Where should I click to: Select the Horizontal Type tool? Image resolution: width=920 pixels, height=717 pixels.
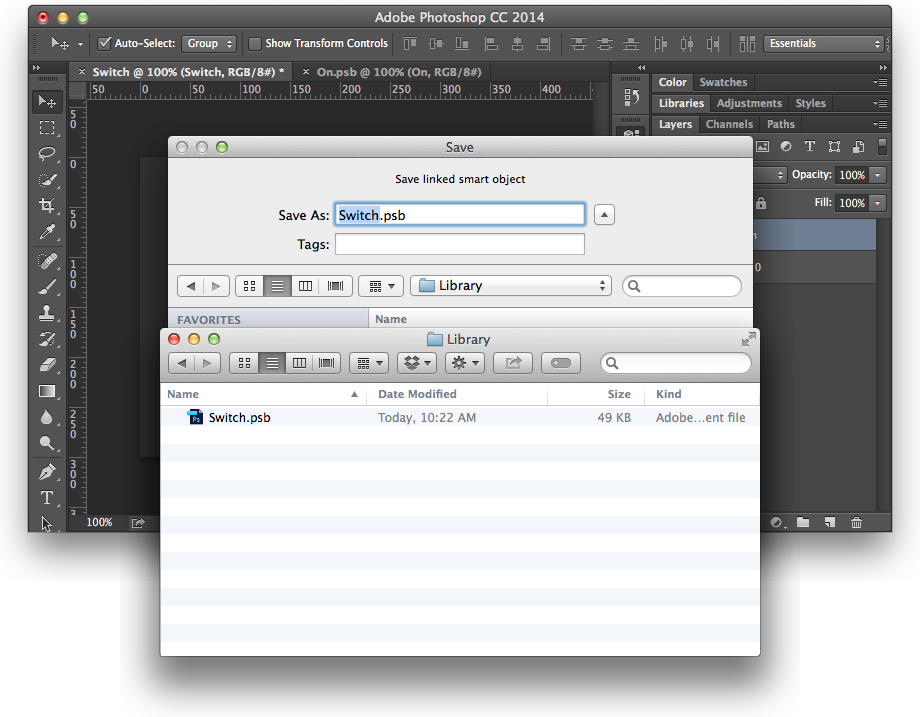coord(47,498)
